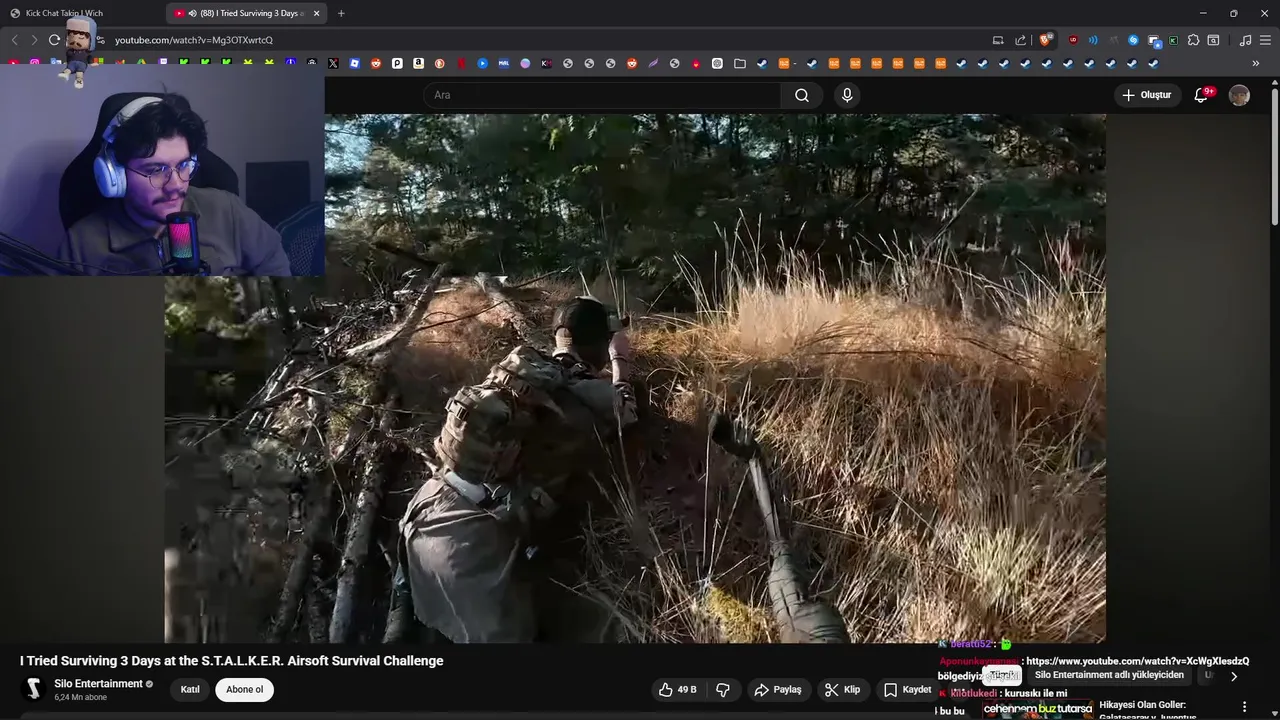Click the YouTube search magnifier button
This screenshot has height=720, width=1280.
(802, 95)
